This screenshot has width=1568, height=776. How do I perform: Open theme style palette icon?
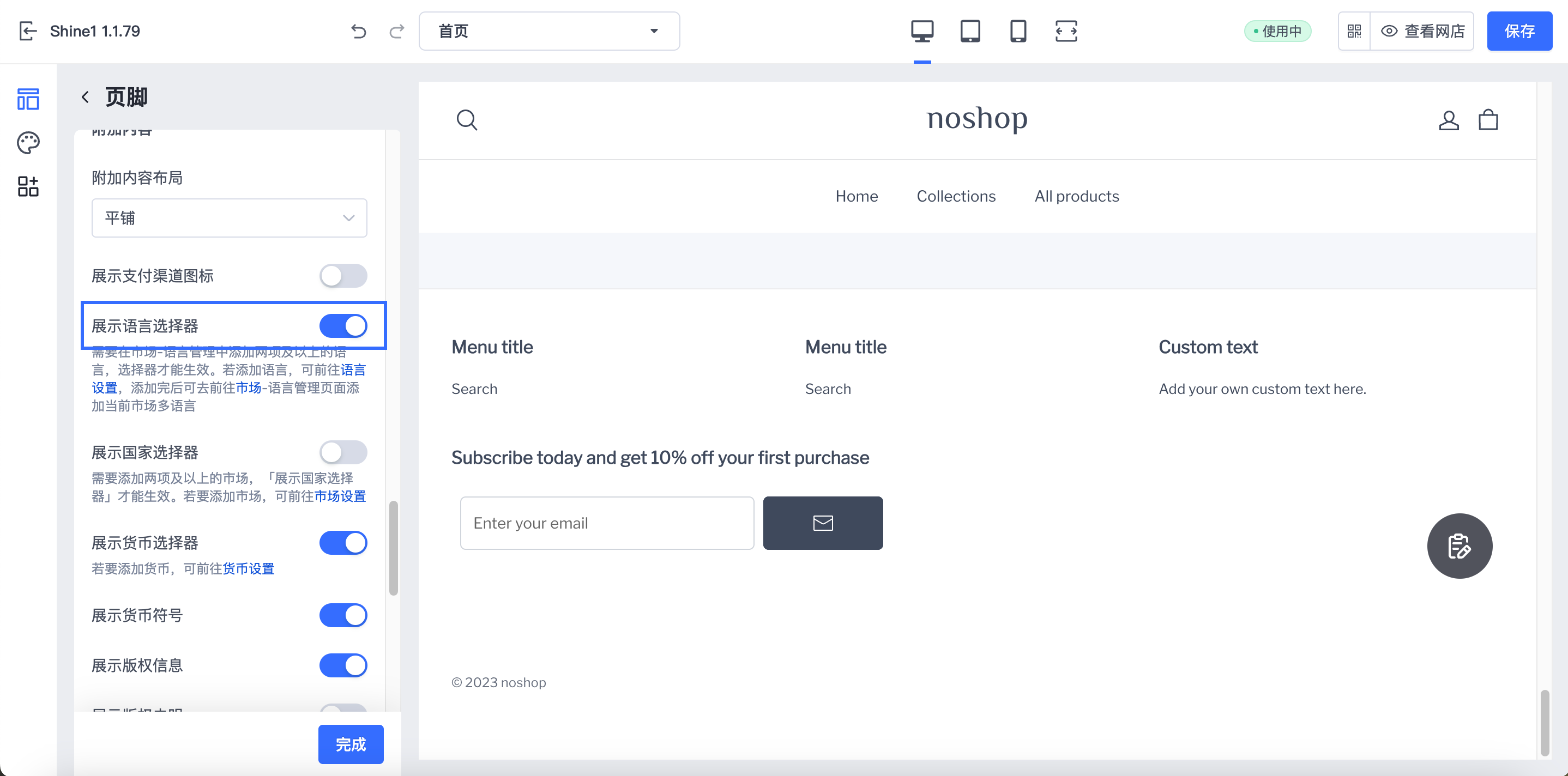[x=28, y=142]
